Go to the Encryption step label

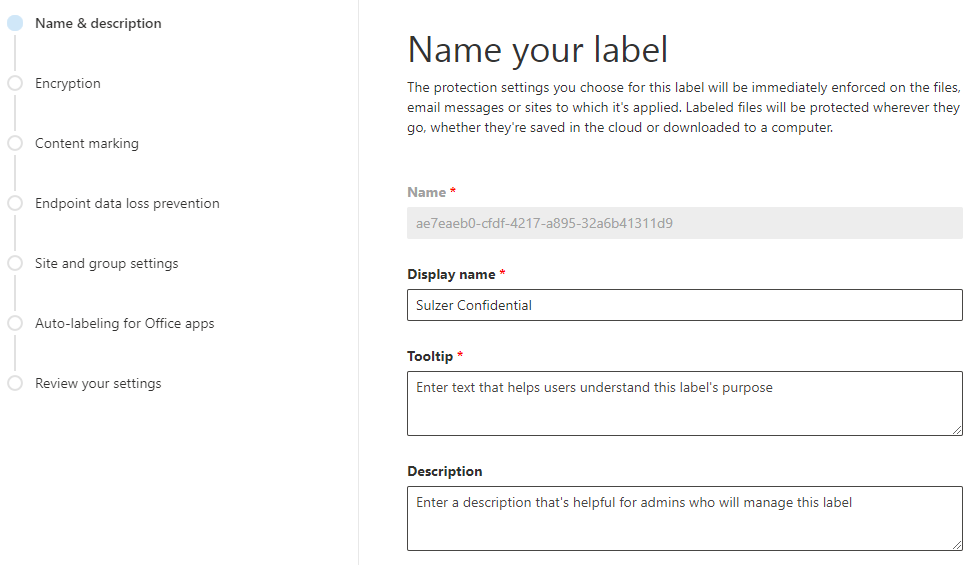coord(68,83)
